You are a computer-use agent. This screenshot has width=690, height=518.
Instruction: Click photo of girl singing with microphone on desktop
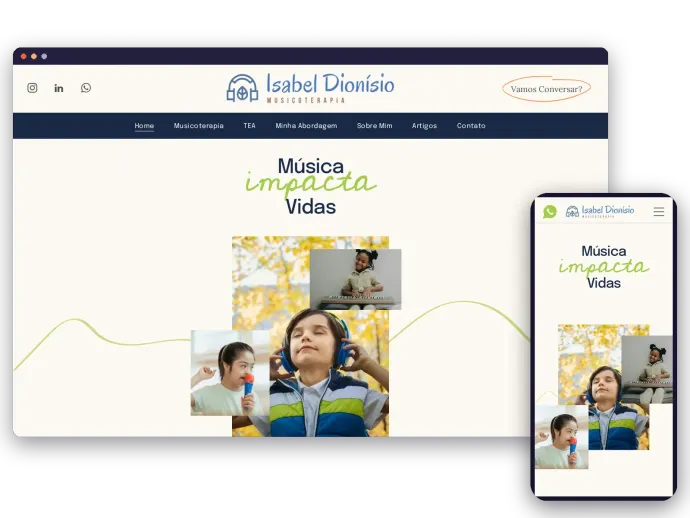click(x=230, y=373)
